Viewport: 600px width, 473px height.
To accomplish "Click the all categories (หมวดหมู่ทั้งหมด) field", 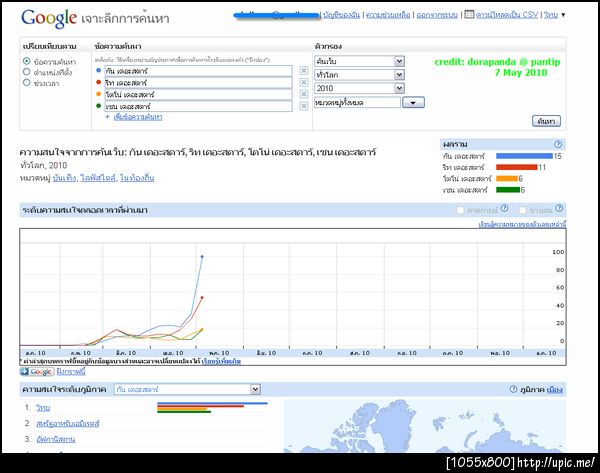I will [x=357, y=103].
